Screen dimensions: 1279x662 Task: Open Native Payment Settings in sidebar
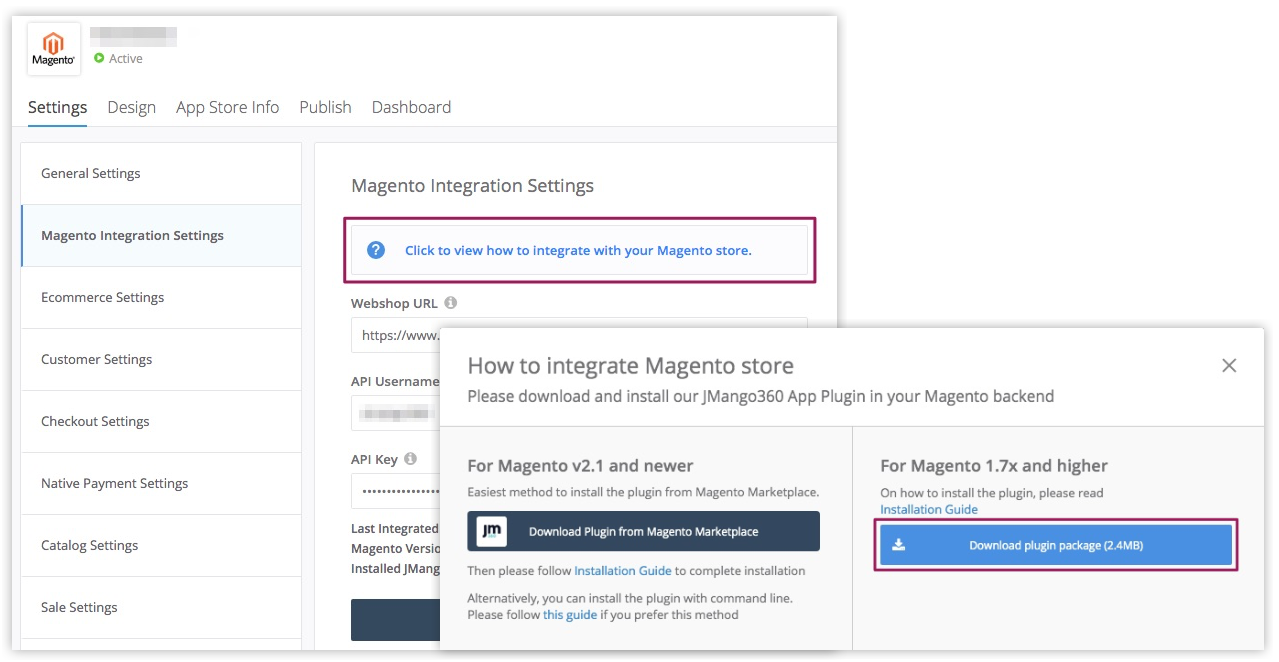pos(161,483)
